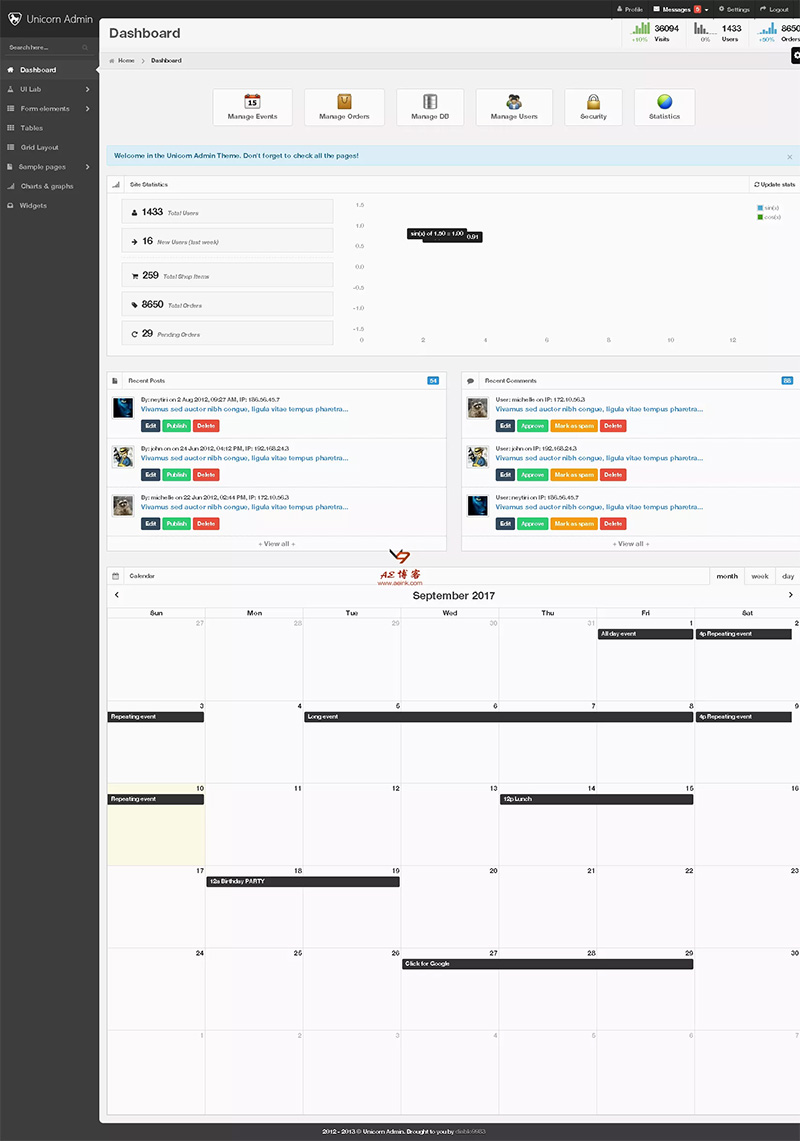Screen dimensions: 800x1141
Task: Click neytiri's avatar in Recent Posts
Action: pyautogui.click(x=123, y=408)
